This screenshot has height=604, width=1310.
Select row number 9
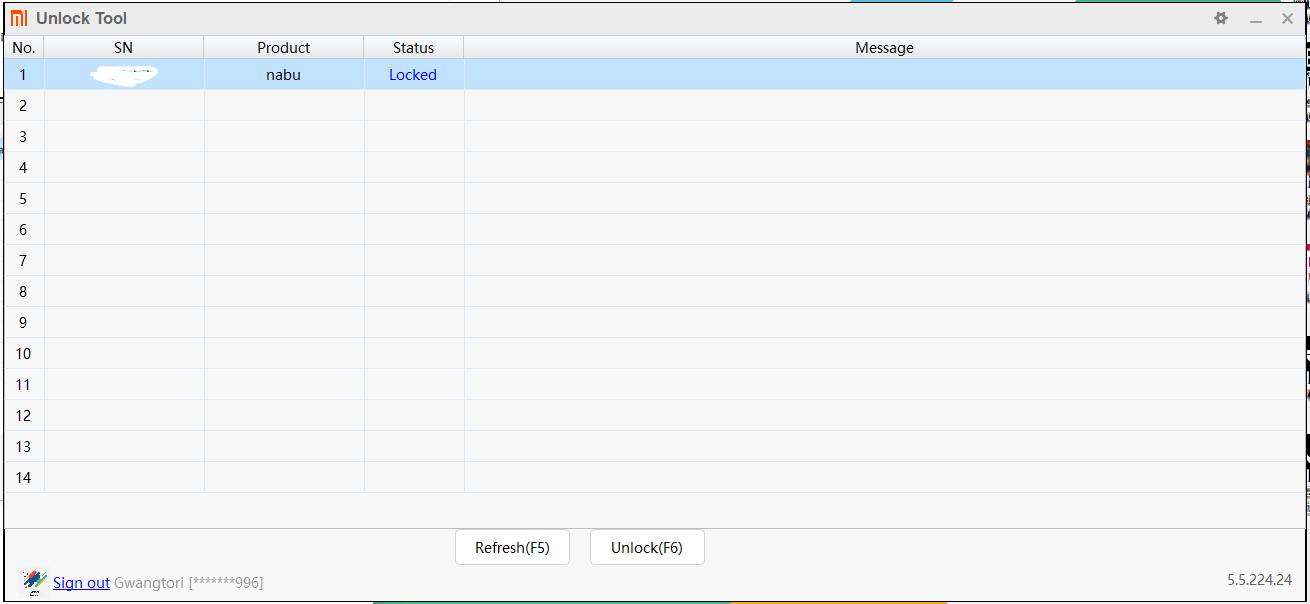pyautogui.click(x=24, y=322)
